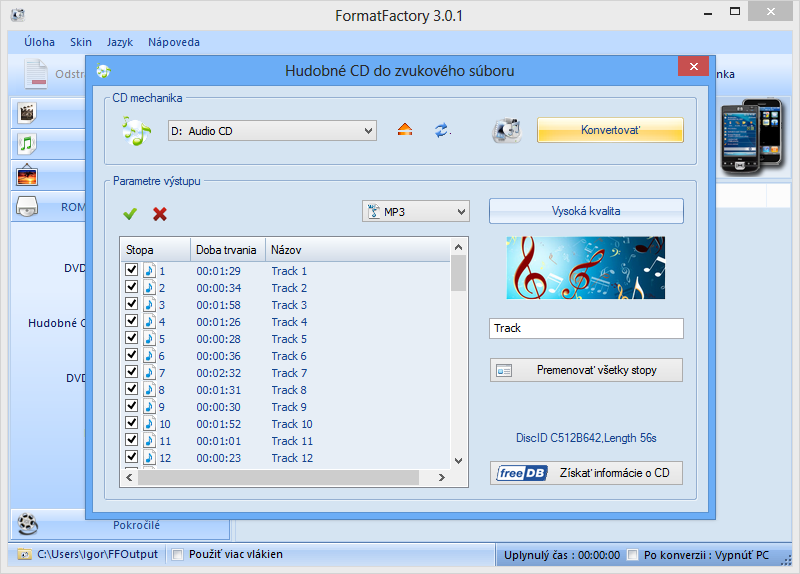Click the track list vertical scrollbar thumb
This screenshot has width=800, height=574.
coord(458,273)
